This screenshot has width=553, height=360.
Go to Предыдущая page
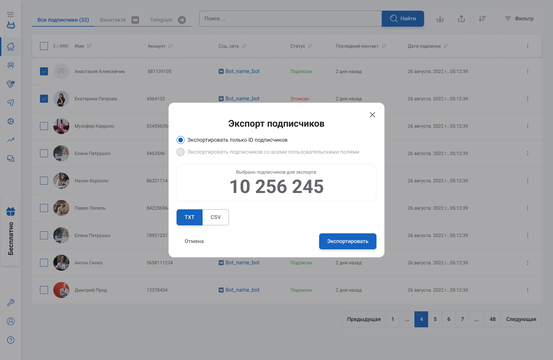point(364,319)
